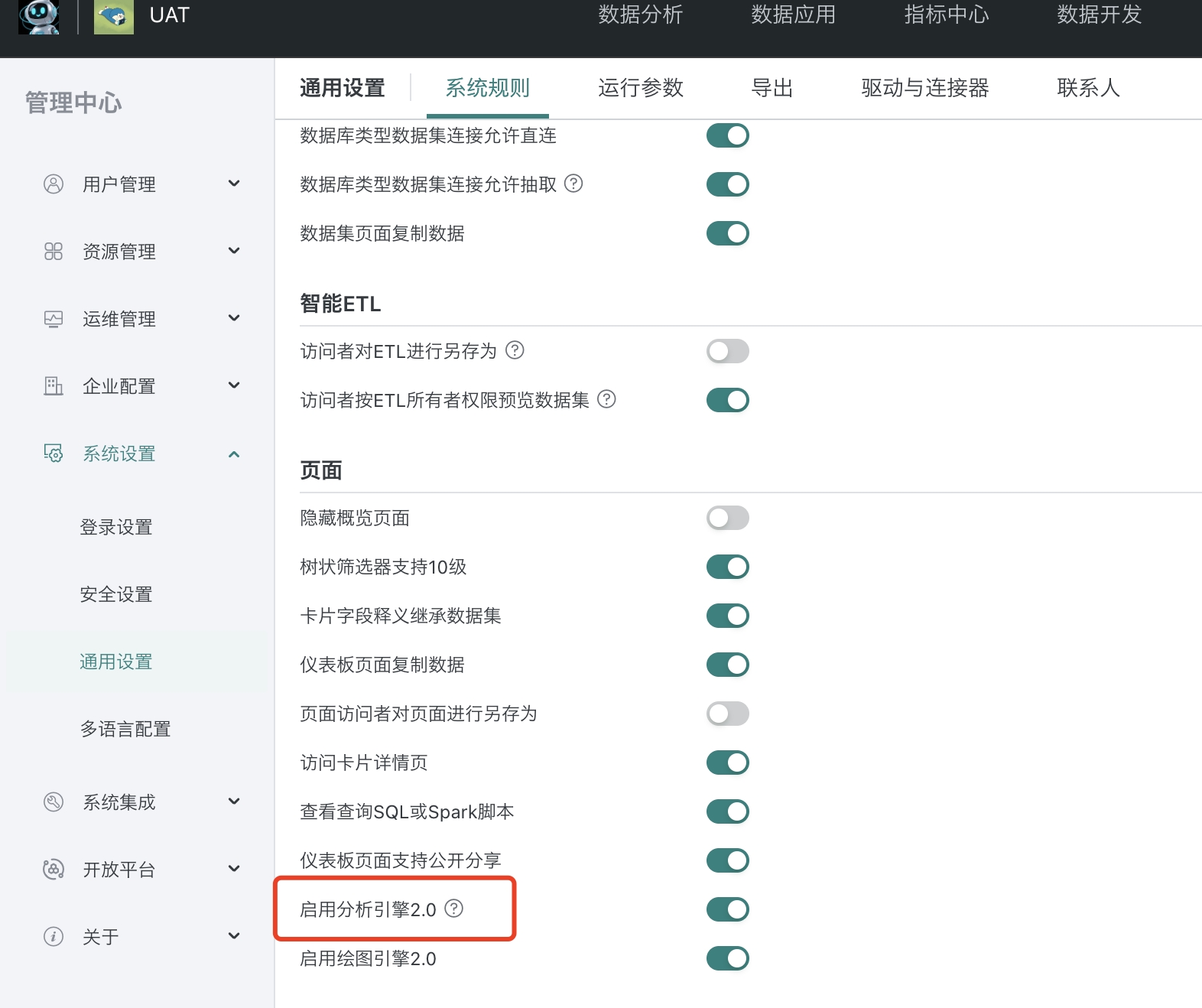Click the 运维管理 monitor icon
The image size is (1202, 1008).
point(54,319)
